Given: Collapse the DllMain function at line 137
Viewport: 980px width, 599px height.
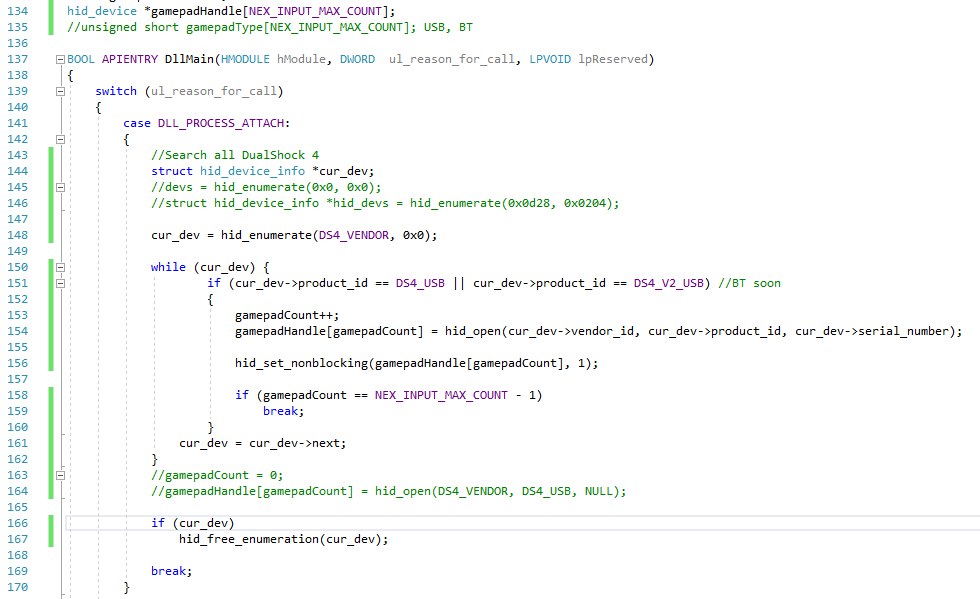Looking at the screenshot, I should [60, 59].
